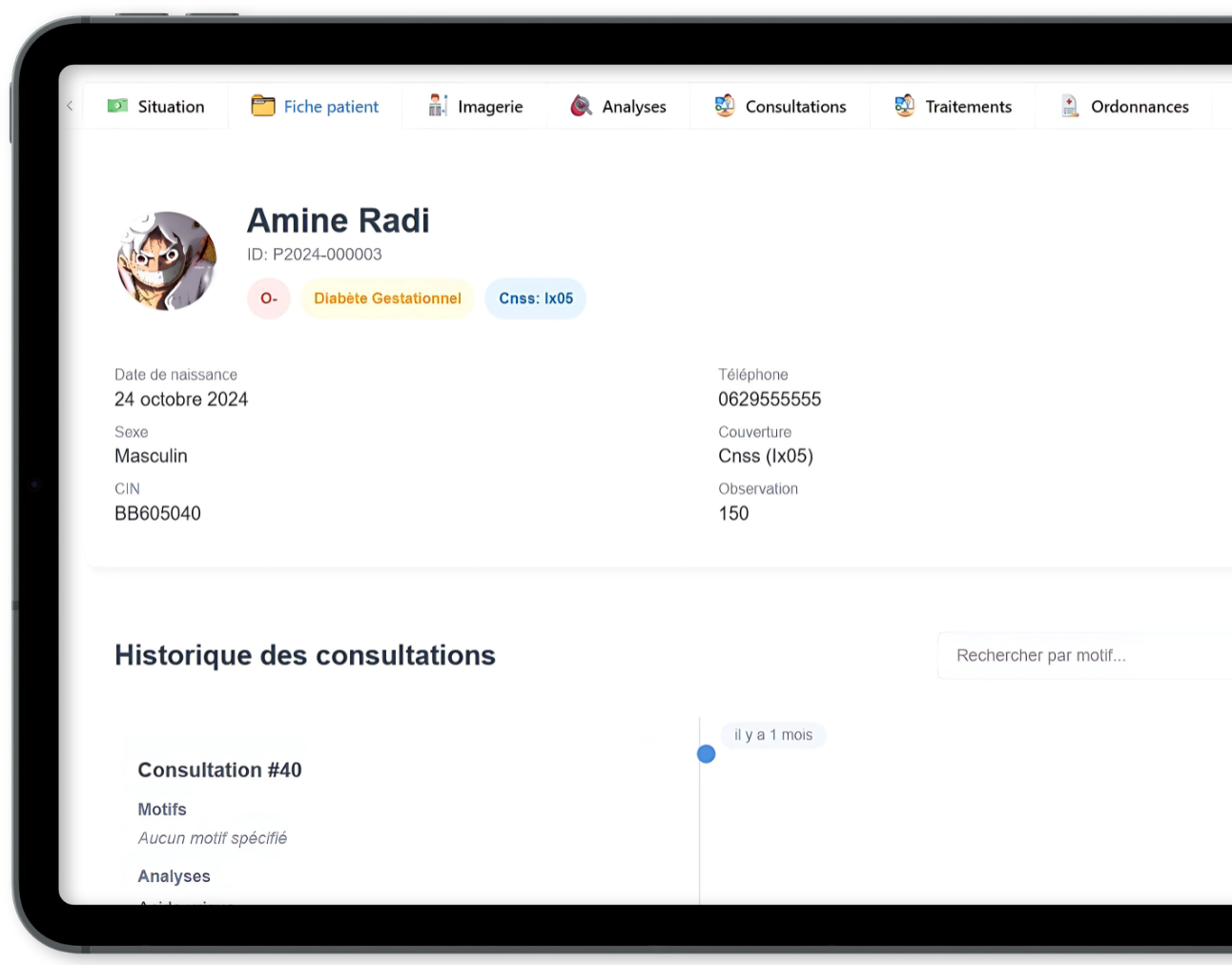Click the 'il y a 1 mois' label
The image size is (1232, 965).
tap(773, 735)
